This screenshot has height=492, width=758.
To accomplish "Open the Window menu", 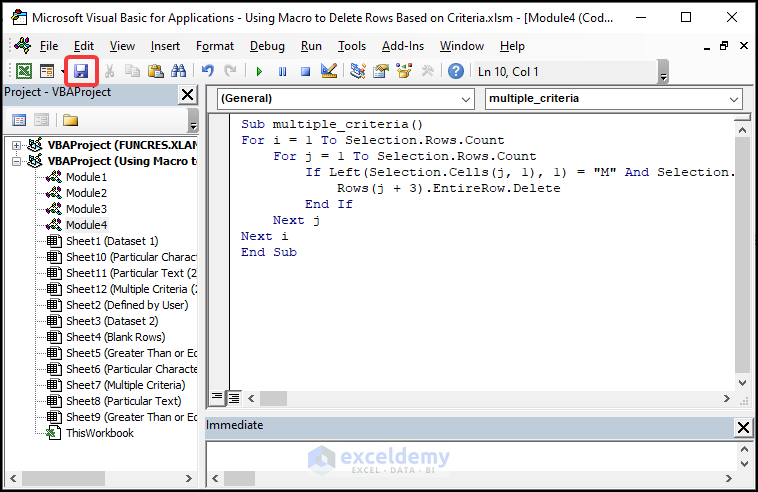I will [462, 46].
